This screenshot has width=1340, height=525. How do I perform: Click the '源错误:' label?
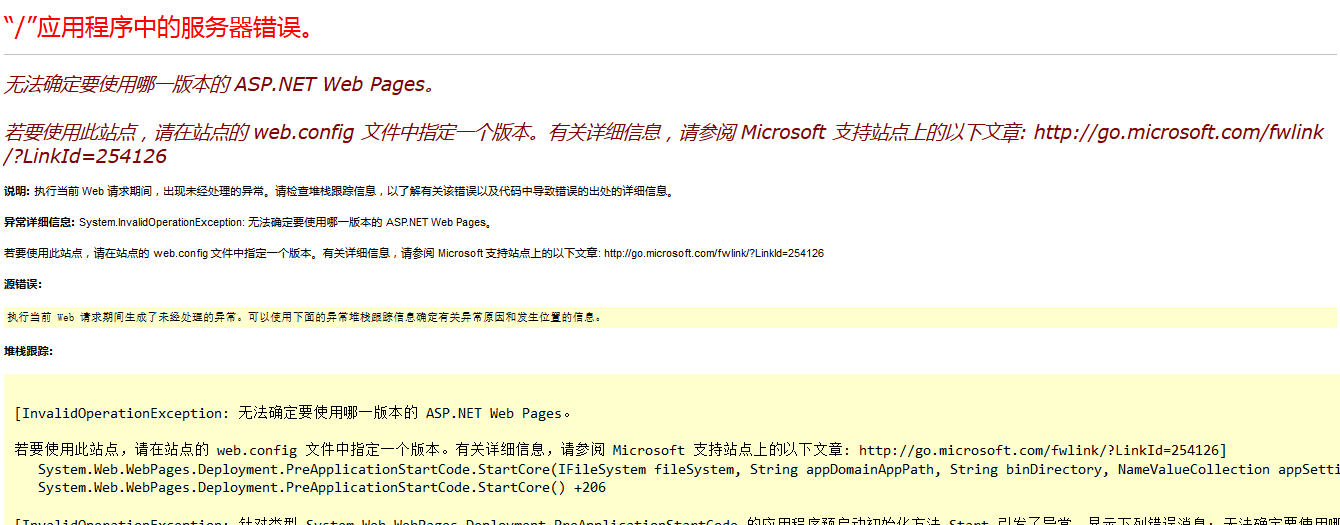click(x=22, y=284)
